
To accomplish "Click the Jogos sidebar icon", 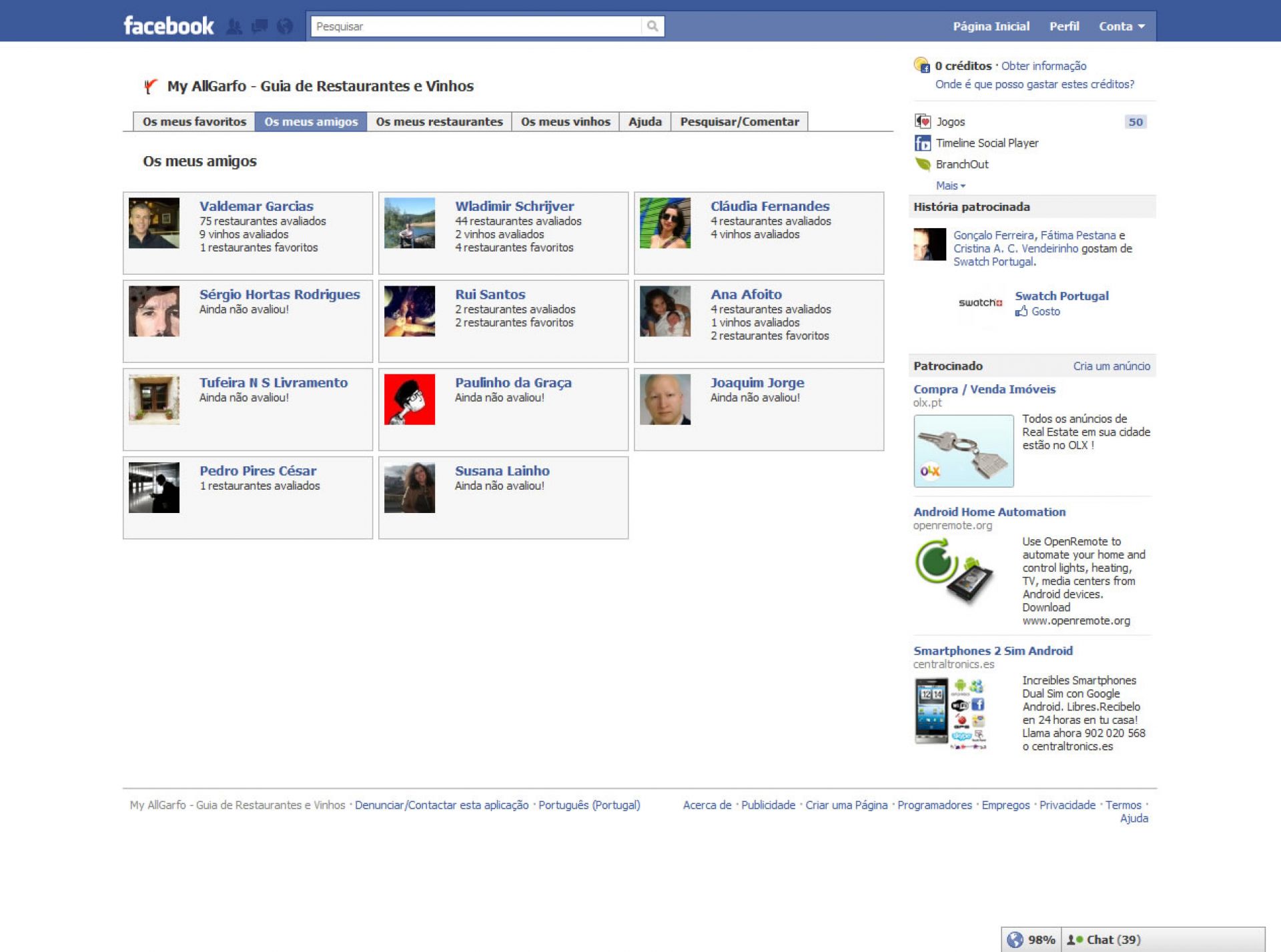I will click(x=923, y=121).
